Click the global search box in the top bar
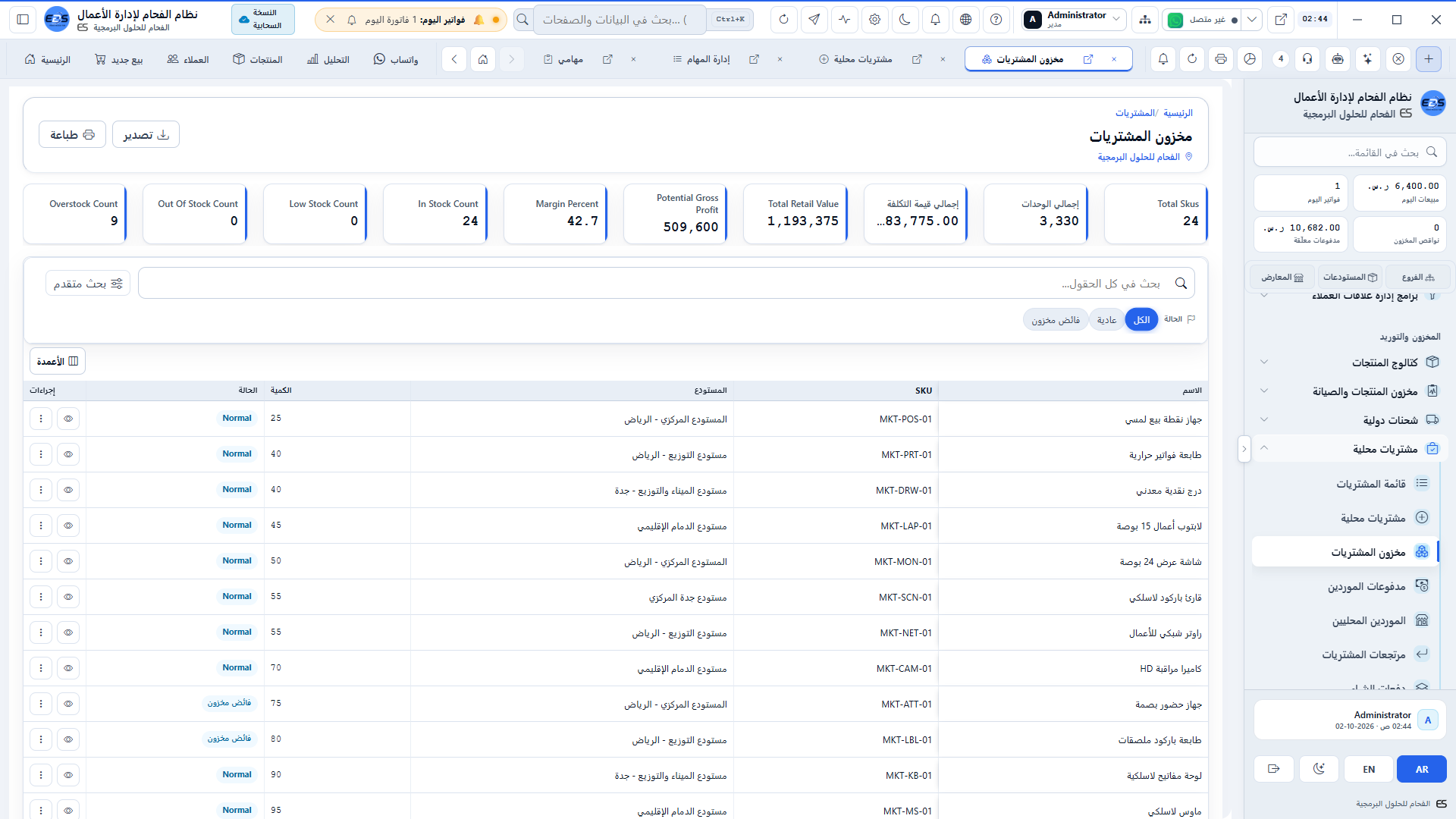Screen dimensions: 1456x819 (620, 20)
